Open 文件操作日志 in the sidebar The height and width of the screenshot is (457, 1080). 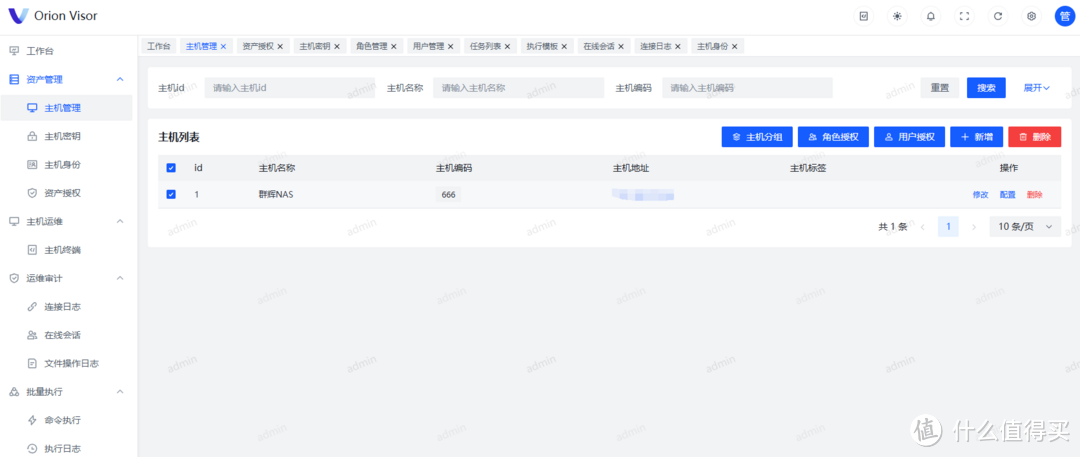66,363
